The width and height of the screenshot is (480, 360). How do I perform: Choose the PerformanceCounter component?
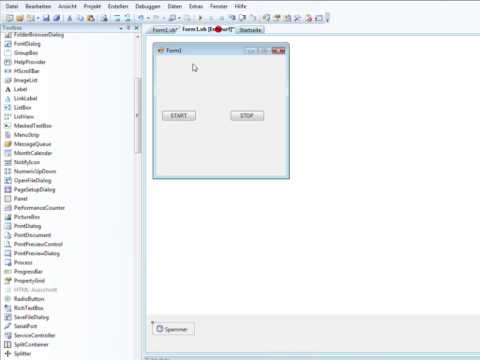[39, 208]
